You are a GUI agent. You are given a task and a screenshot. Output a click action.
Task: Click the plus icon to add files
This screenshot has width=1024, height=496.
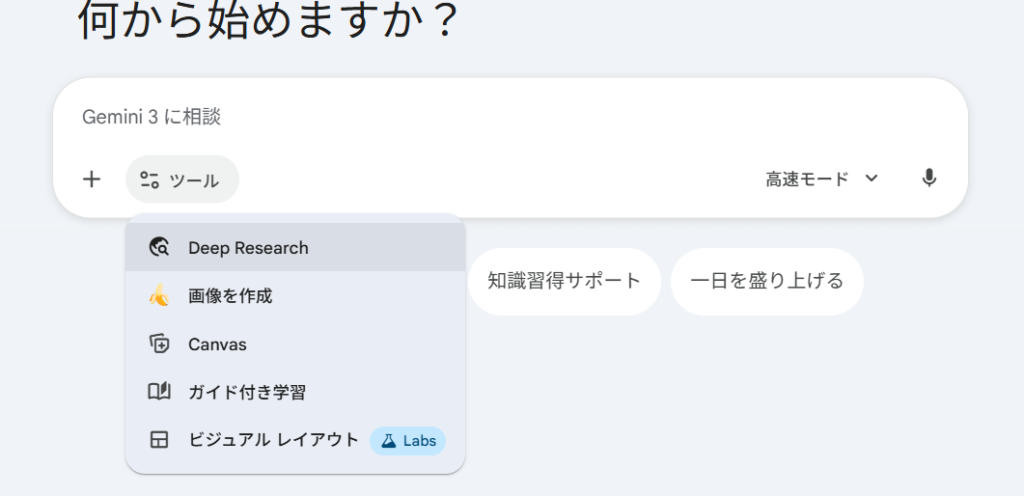(91, 180)
